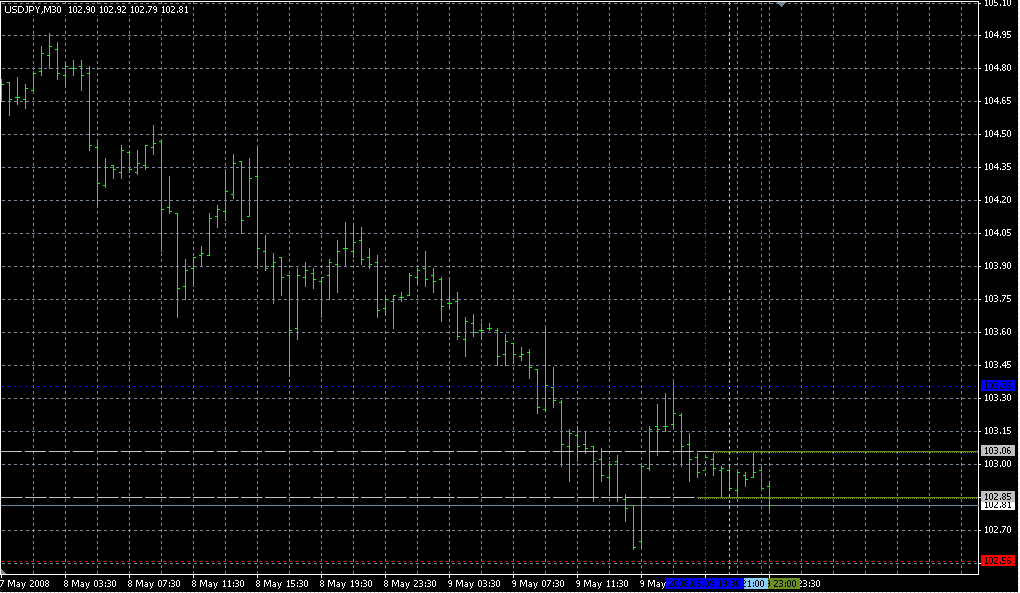1020x593 pixels.
Task: Click the 7 May 2008 date label
Action: click(x=26, y=583)
